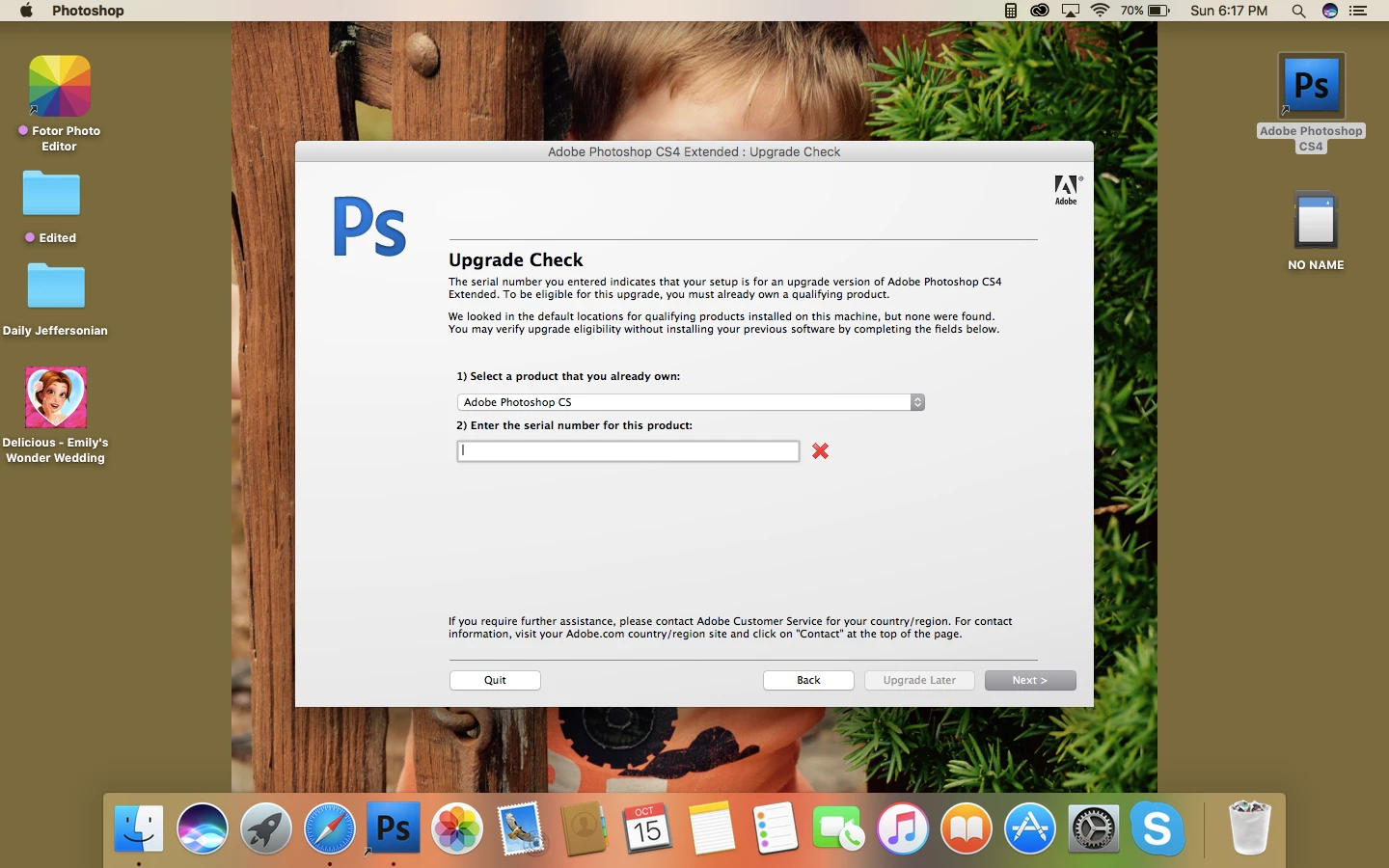
Task: Open Finder from the Dock
Action: (x=139, y=828)
